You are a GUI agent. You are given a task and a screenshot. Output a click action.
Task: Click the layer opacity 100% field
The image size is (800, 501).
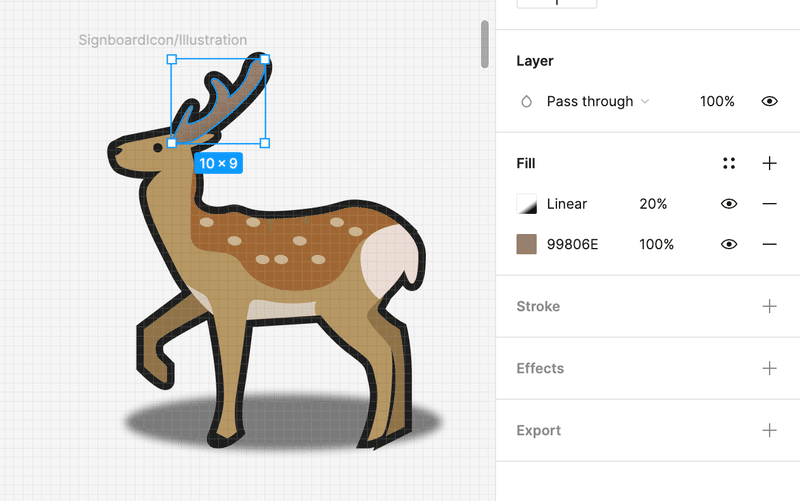click(717, 102)
